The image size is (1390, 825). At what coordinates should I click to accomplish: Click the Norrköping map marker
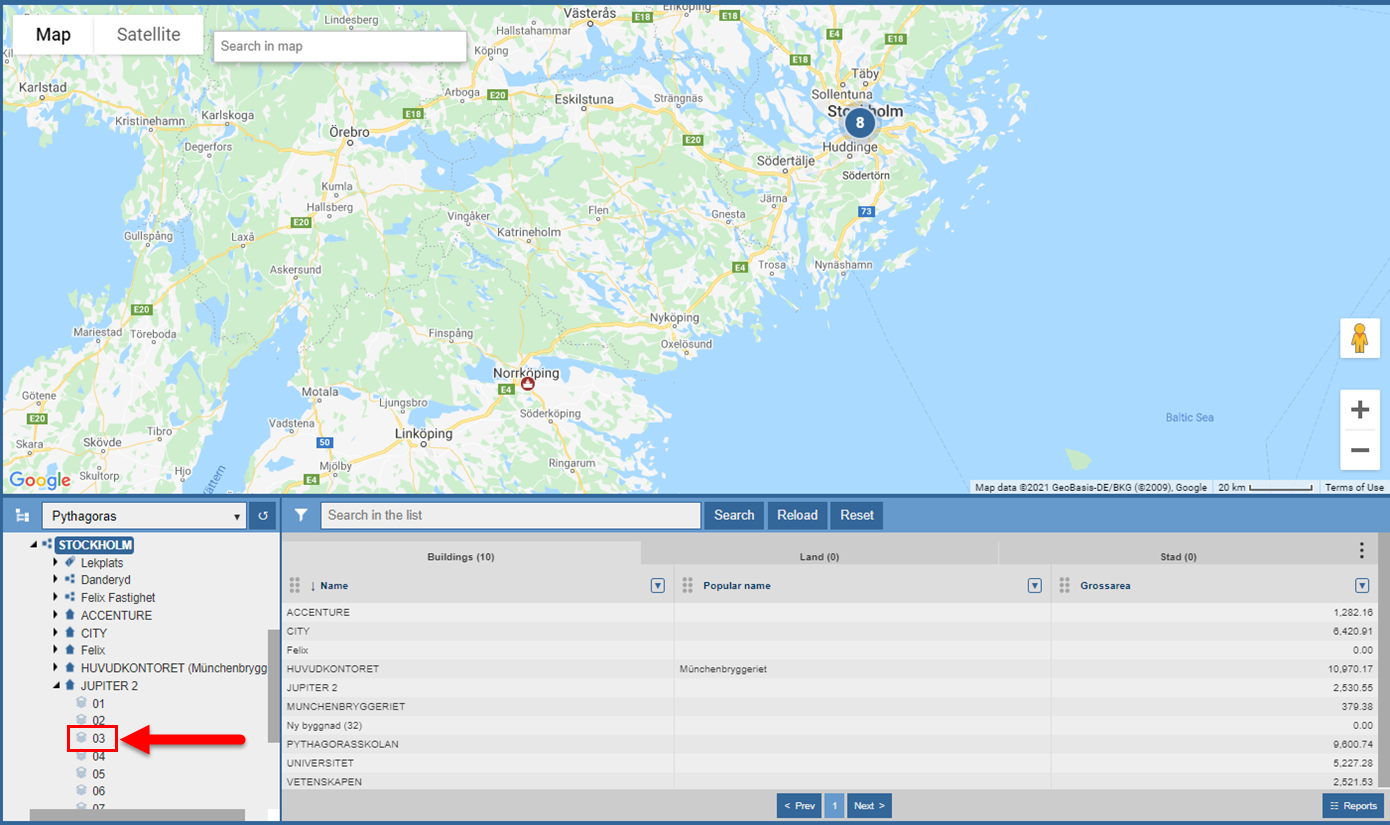528,383
